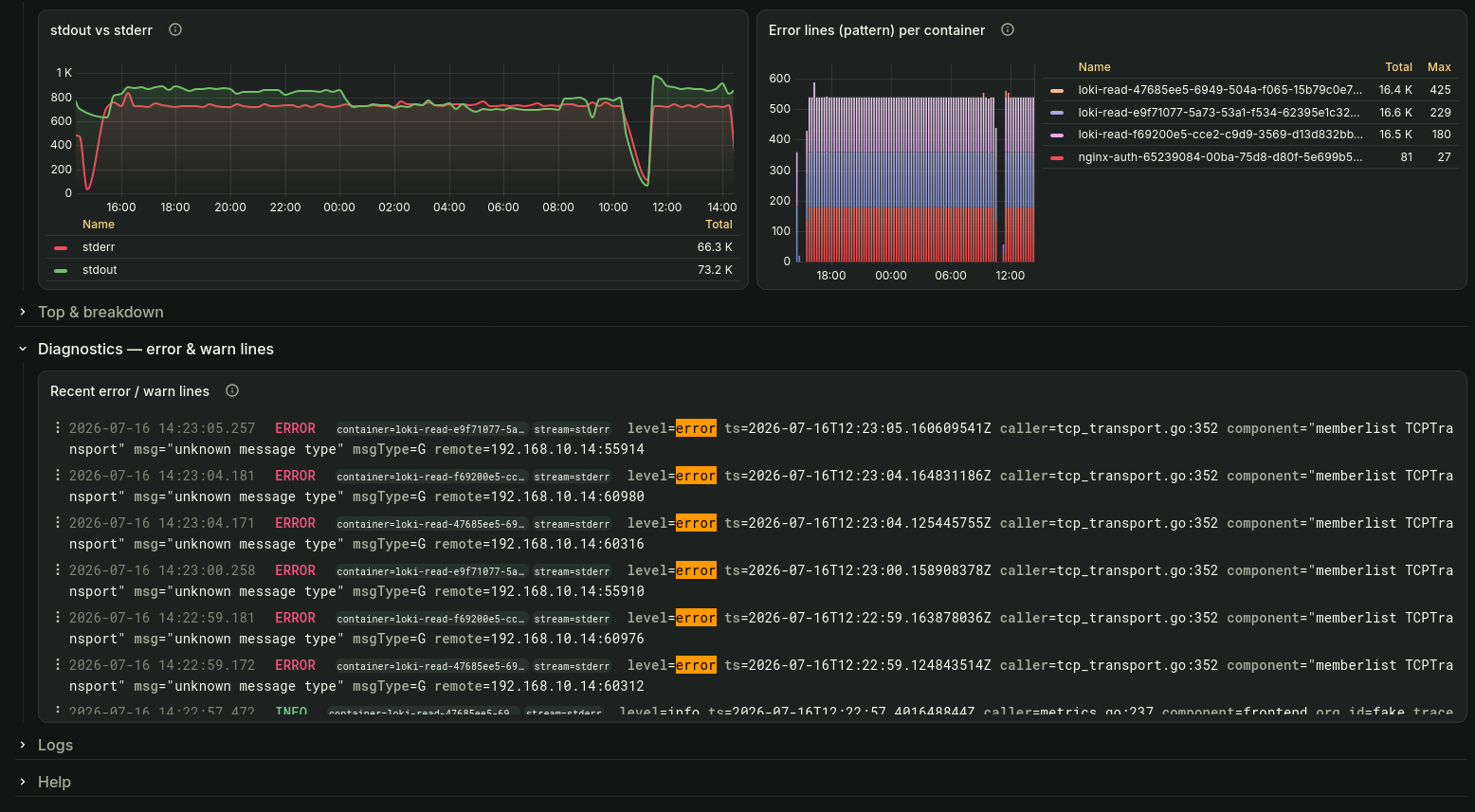The height and width of the screenshot is (812, 1475).
Task: Click the stdout vs stderr panel title
Action: pyautogui.click(x=101, y=30)
